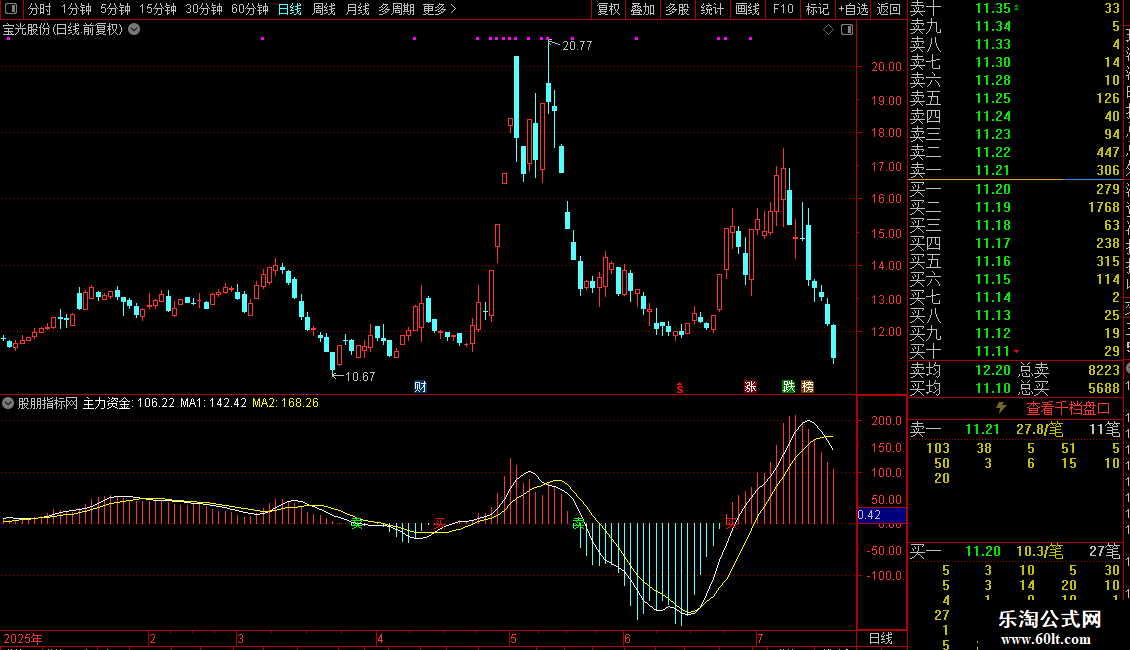
Task: Click month 4 marker on timeline
Action: [380, 638]
